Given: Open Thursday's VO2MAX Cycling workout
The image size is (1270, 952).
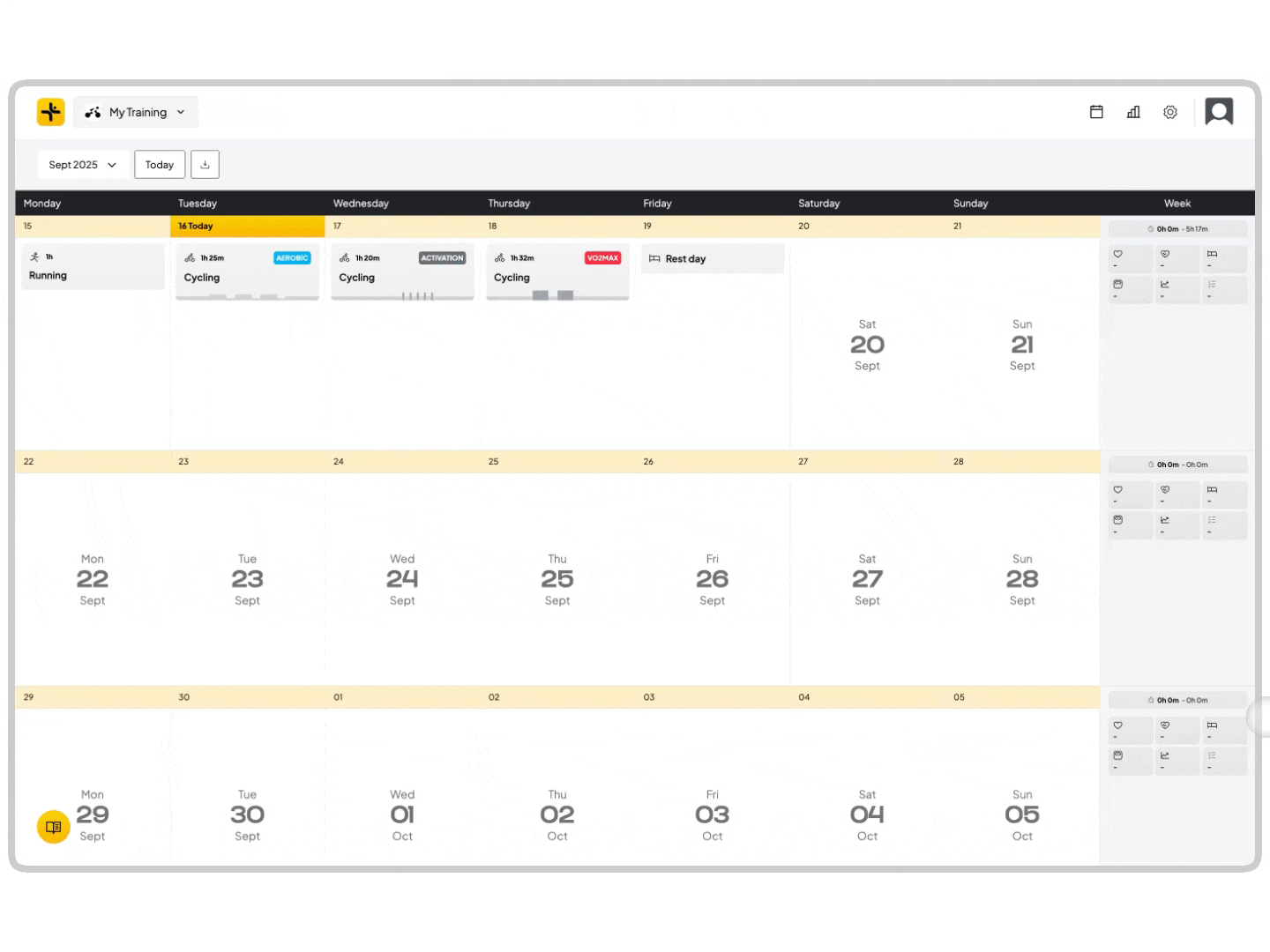Looking at the screenshot, I should [x=557, y=271].
